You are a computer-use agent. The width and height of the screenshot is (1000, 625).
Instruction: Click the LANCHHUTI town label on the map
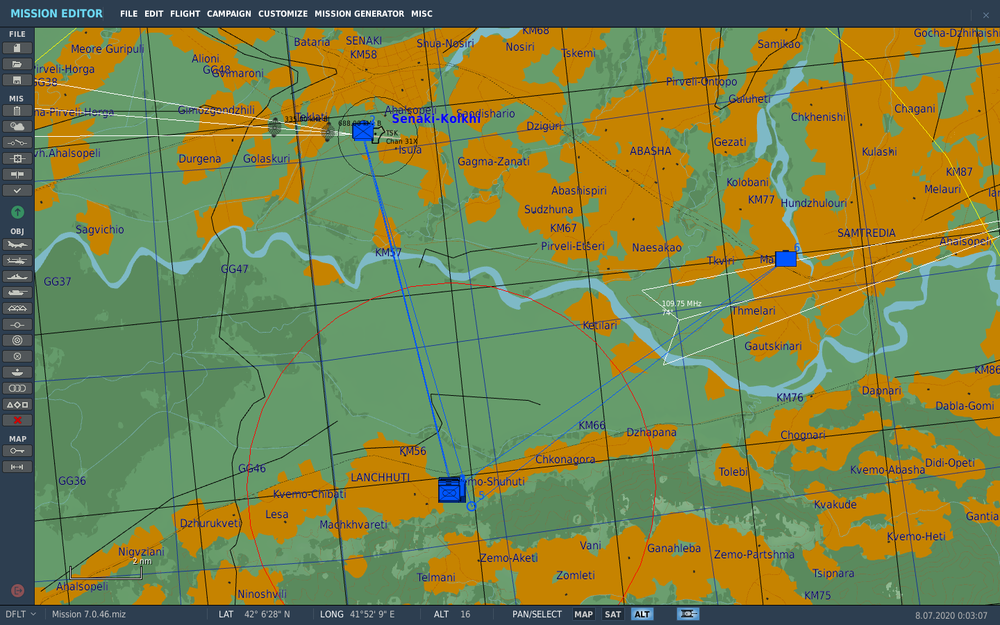pyautogui.click(x=380, y=477)
